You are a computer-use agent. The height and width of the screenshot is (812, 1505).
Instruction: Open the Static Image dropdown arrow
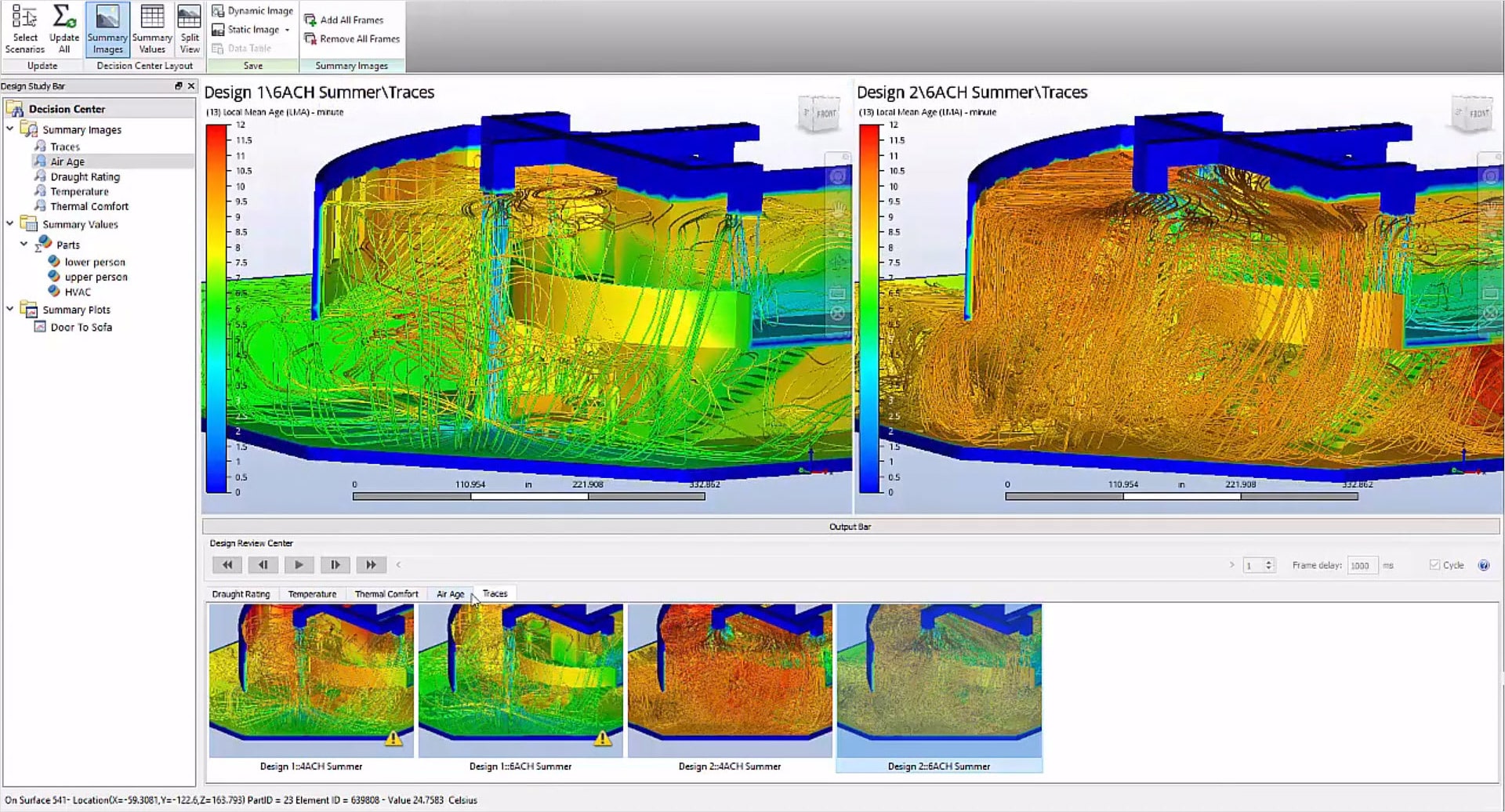(288, 30)
